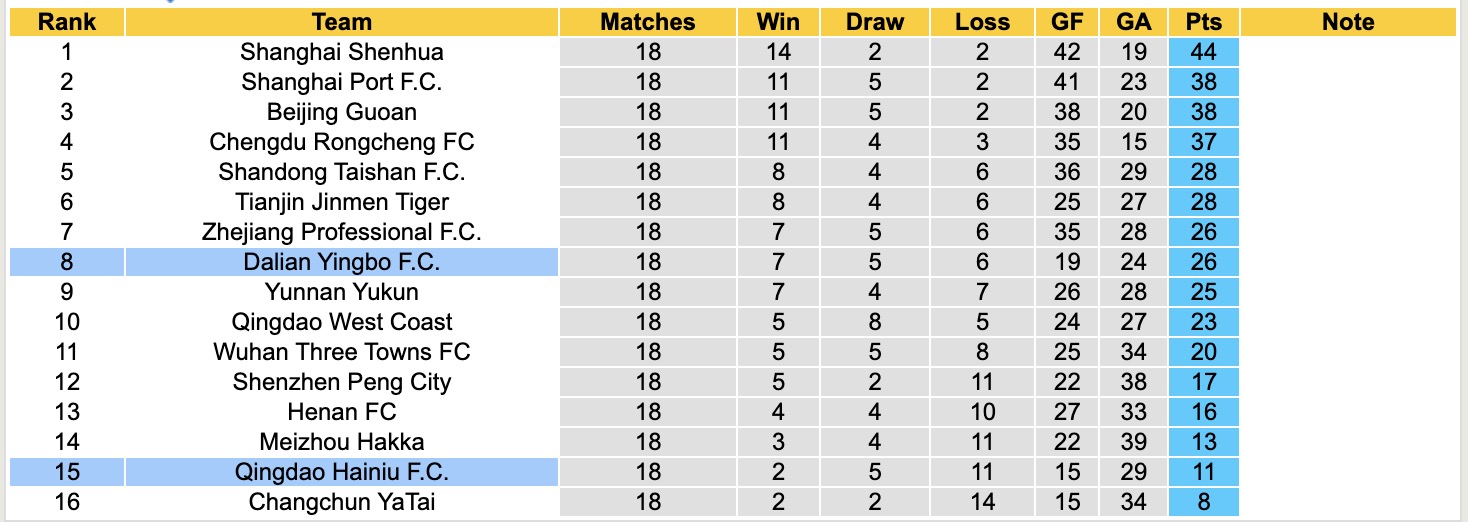Click the highlighted Dalian Yingbo F.C. row

coord(342,262)
